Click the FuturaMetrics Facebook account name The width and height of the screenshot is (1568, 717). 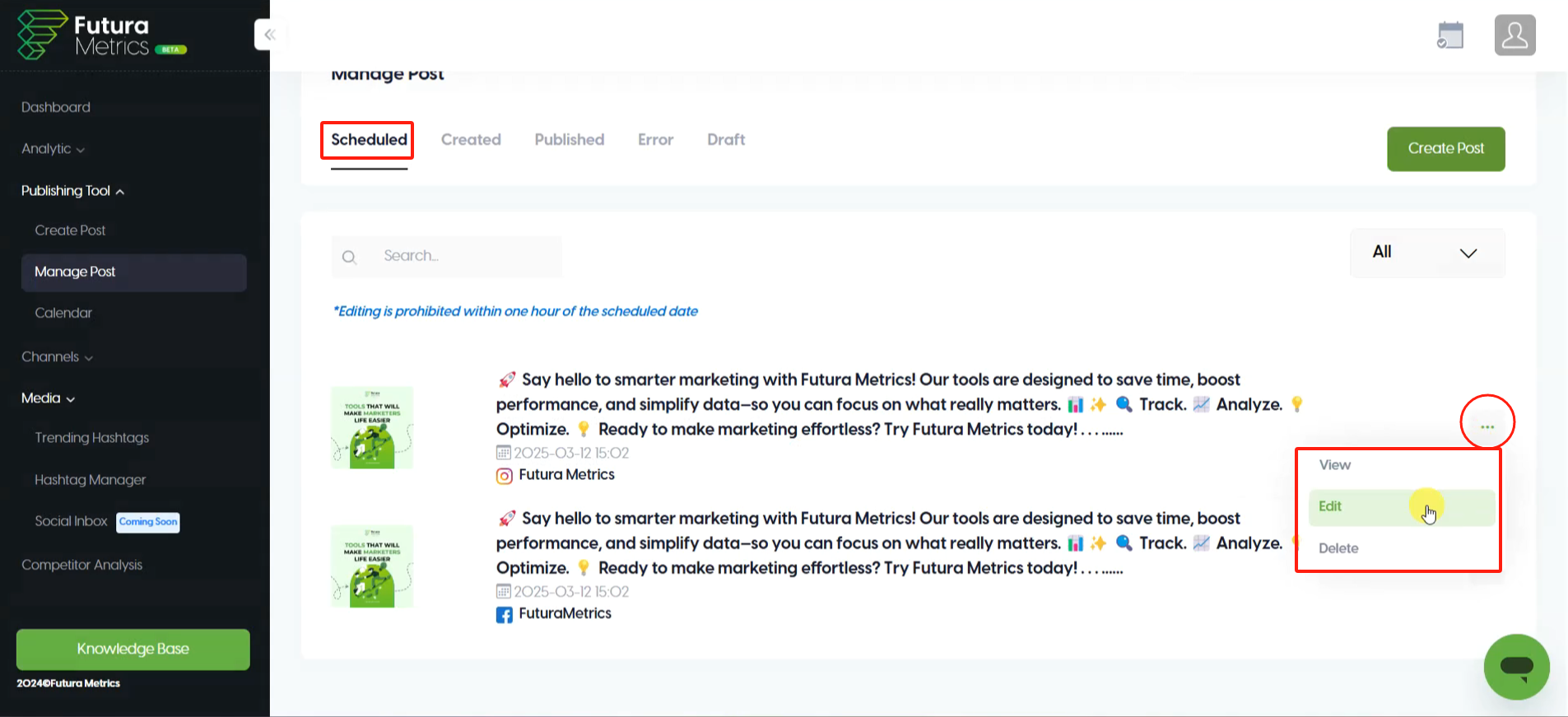[x=565, y=614]
